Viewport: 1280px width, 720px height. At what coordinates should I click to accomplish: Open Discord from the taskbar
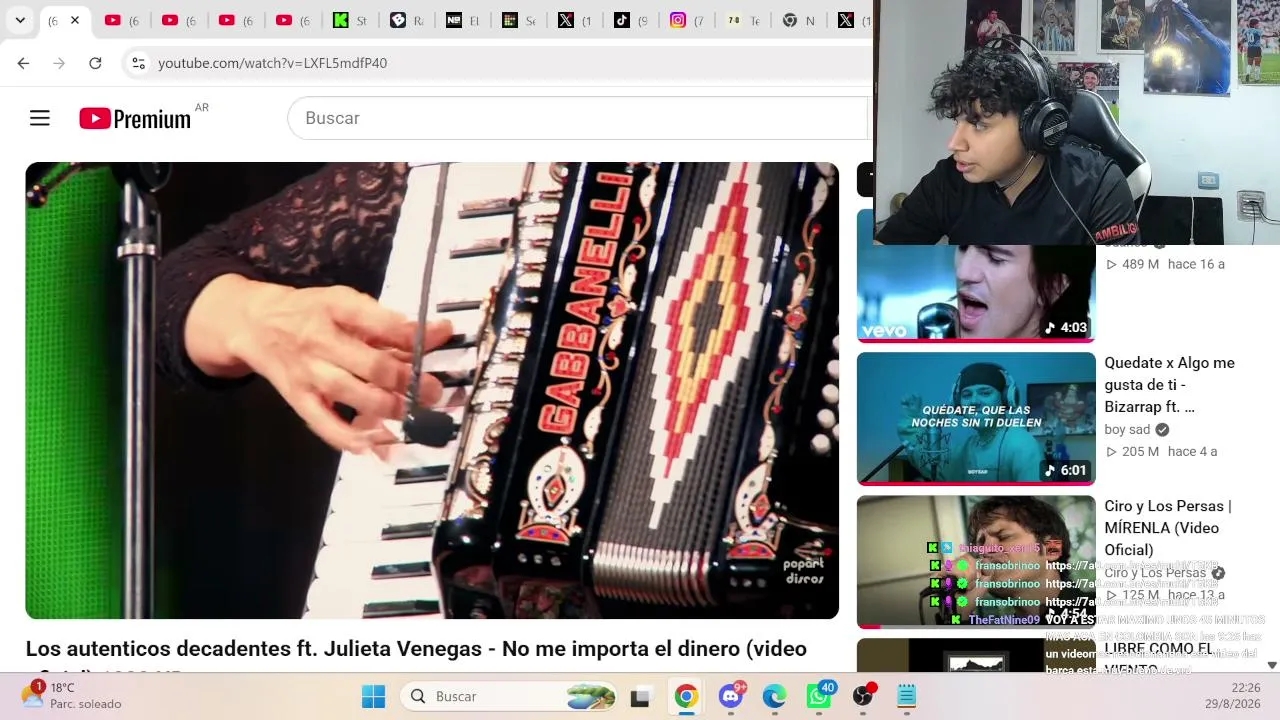(x=732, y=696)
